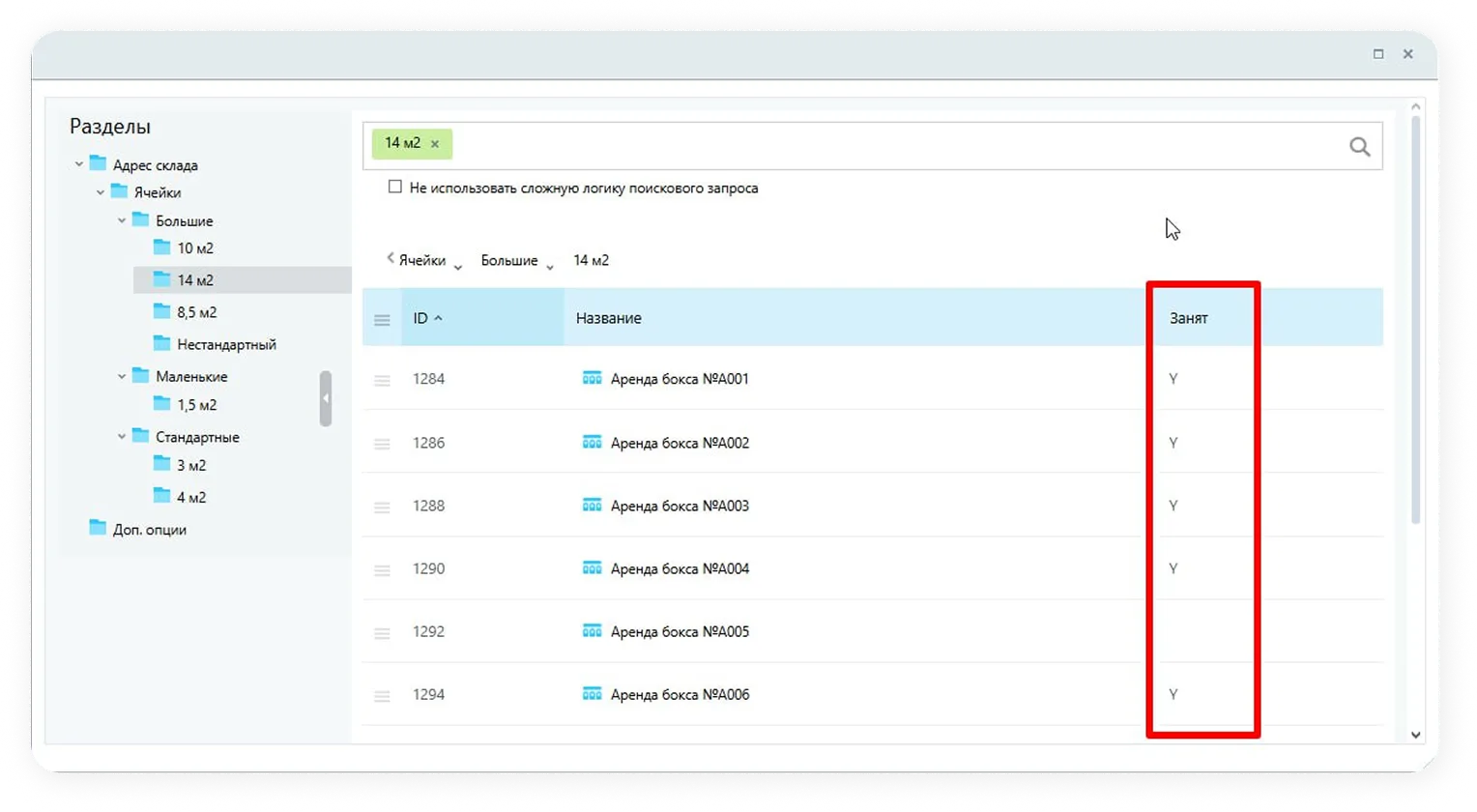
Task: Open the Ячейки breadcrumb dropdown
Action: pos(458,266)
